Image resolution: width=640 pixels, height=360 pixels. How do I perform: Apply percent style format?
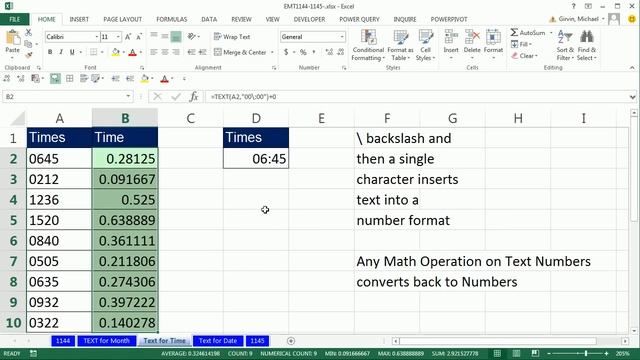303,52
